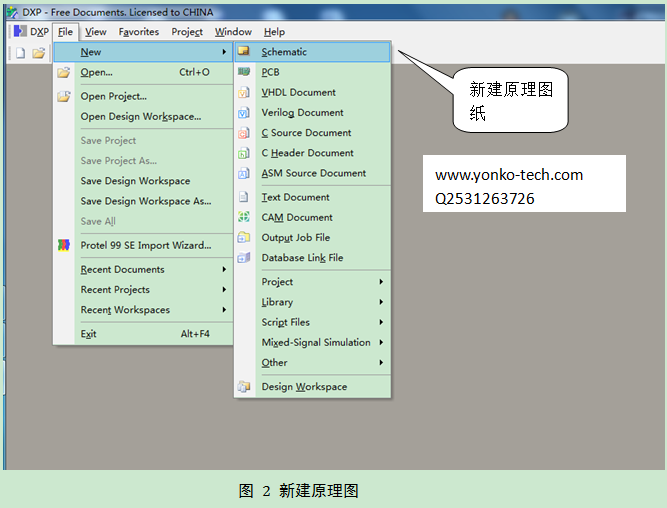This screenshot has width=667, height=508.
Task: Choose PCB from the New submenu
Action: (x=312, y=72)
